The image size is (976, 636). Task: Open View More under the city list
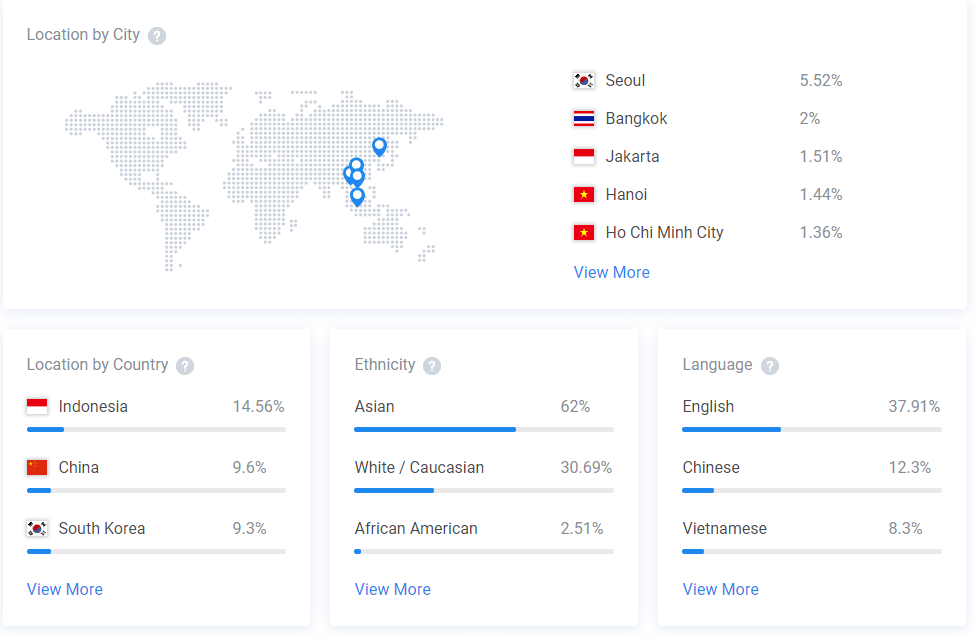[x=612, y=273]
